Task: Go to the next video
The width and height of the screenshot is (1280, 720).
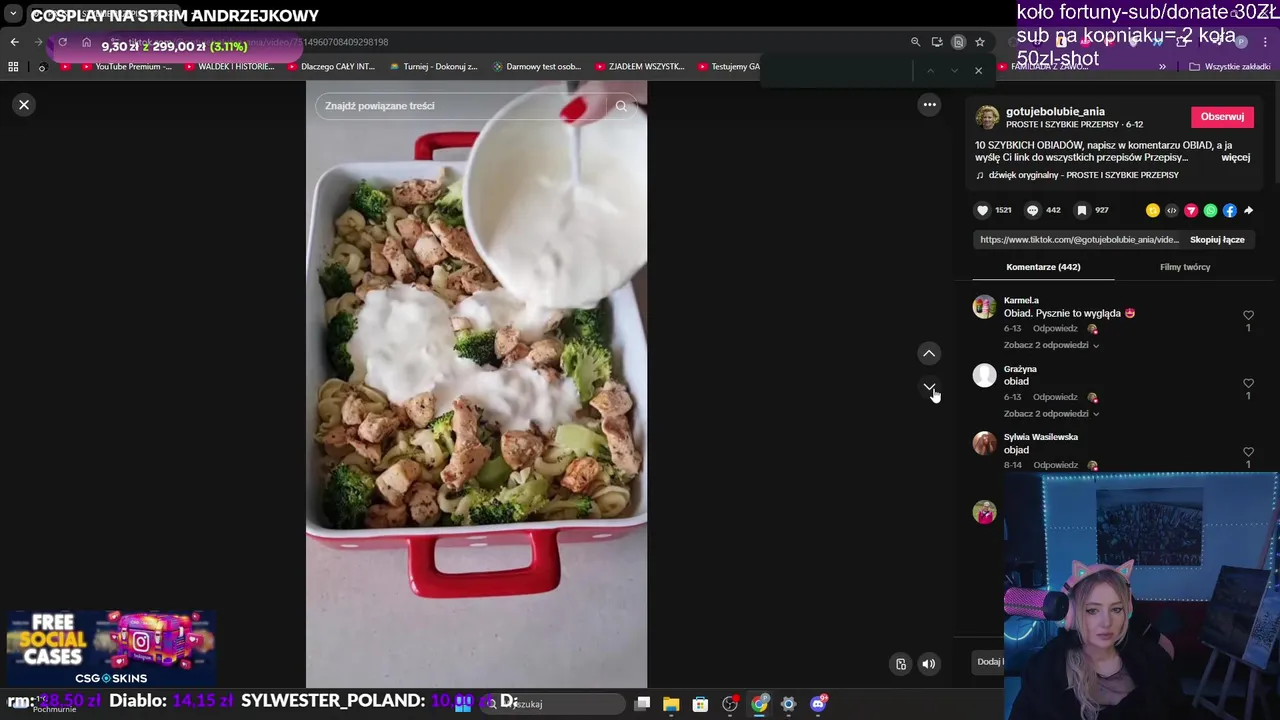Action: click(x=929, y=387)
